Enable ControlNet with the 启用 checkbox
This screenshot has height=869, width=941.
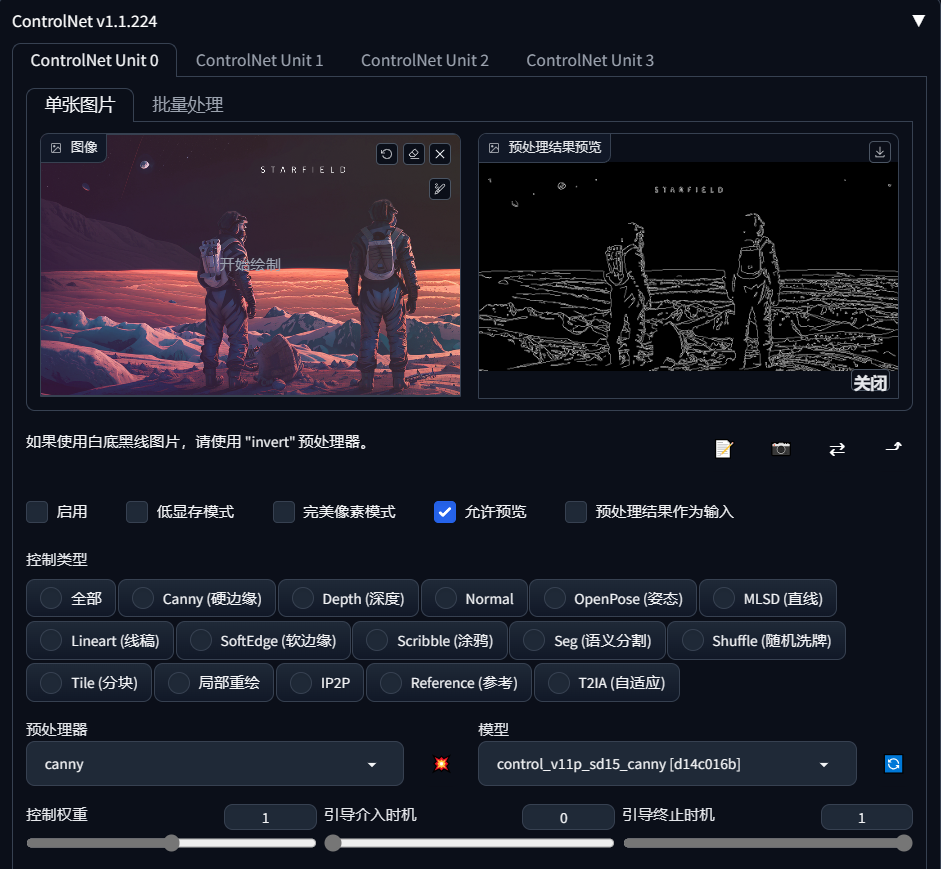(37, 512)
